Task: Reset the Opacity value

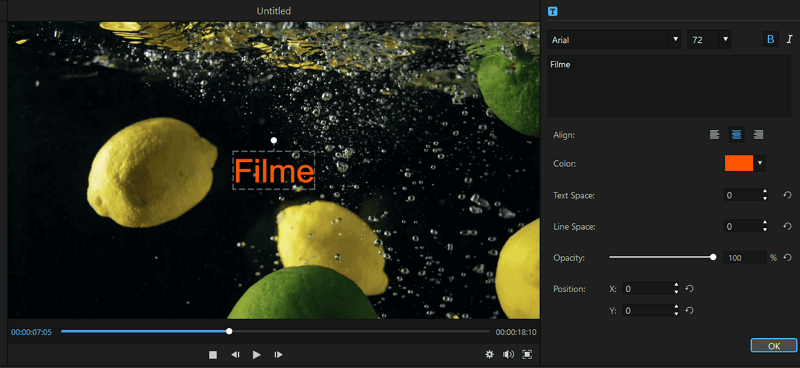Action: (787, 258)
